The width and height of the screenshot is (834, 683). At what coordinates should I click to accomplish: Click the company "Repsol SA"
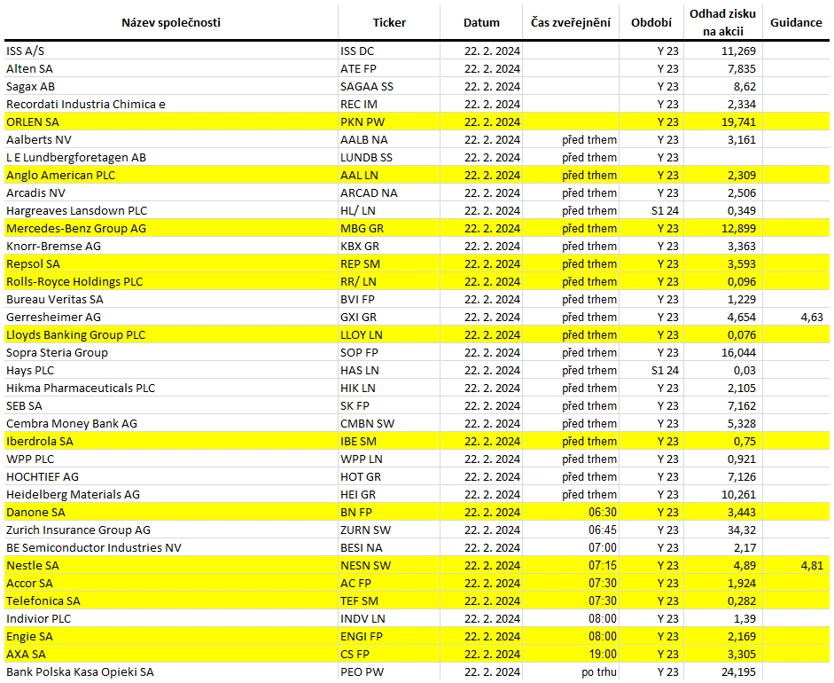(x=33, y=264)
